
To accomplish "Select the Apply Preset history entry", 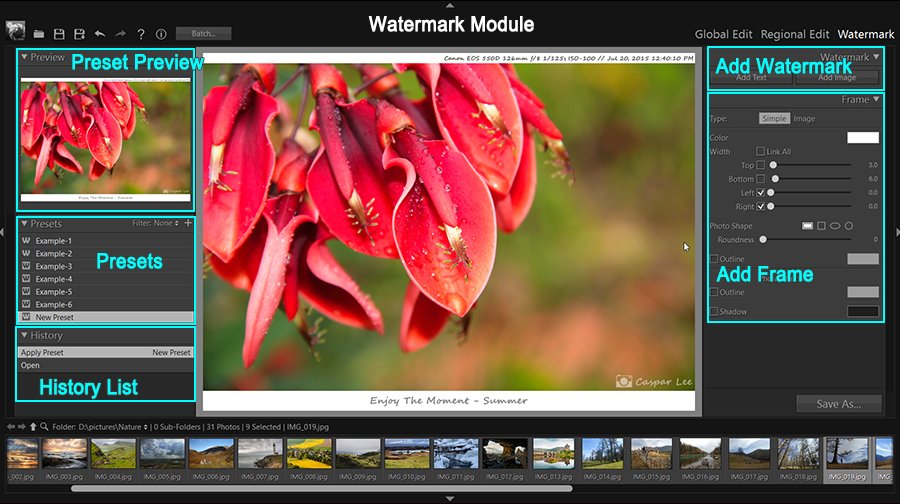I will [106, 352].
